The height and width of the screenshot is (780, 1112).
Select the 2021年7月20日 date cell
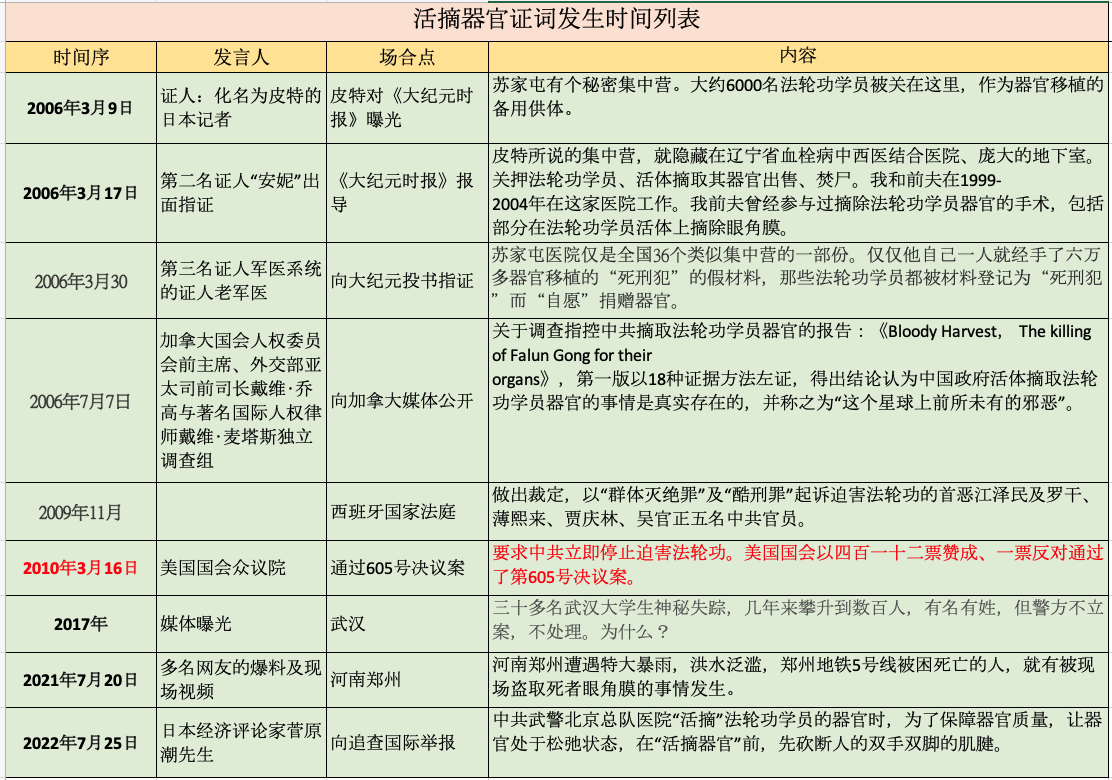point(80,680)
